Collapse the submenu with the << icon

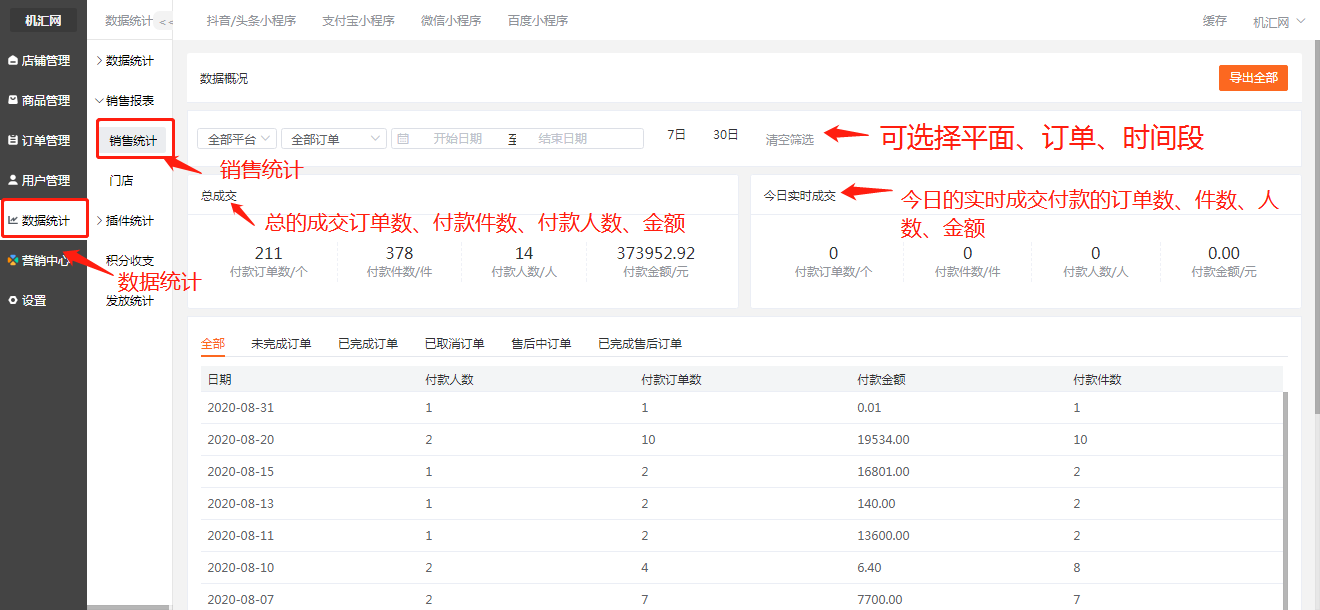[165, 21]
